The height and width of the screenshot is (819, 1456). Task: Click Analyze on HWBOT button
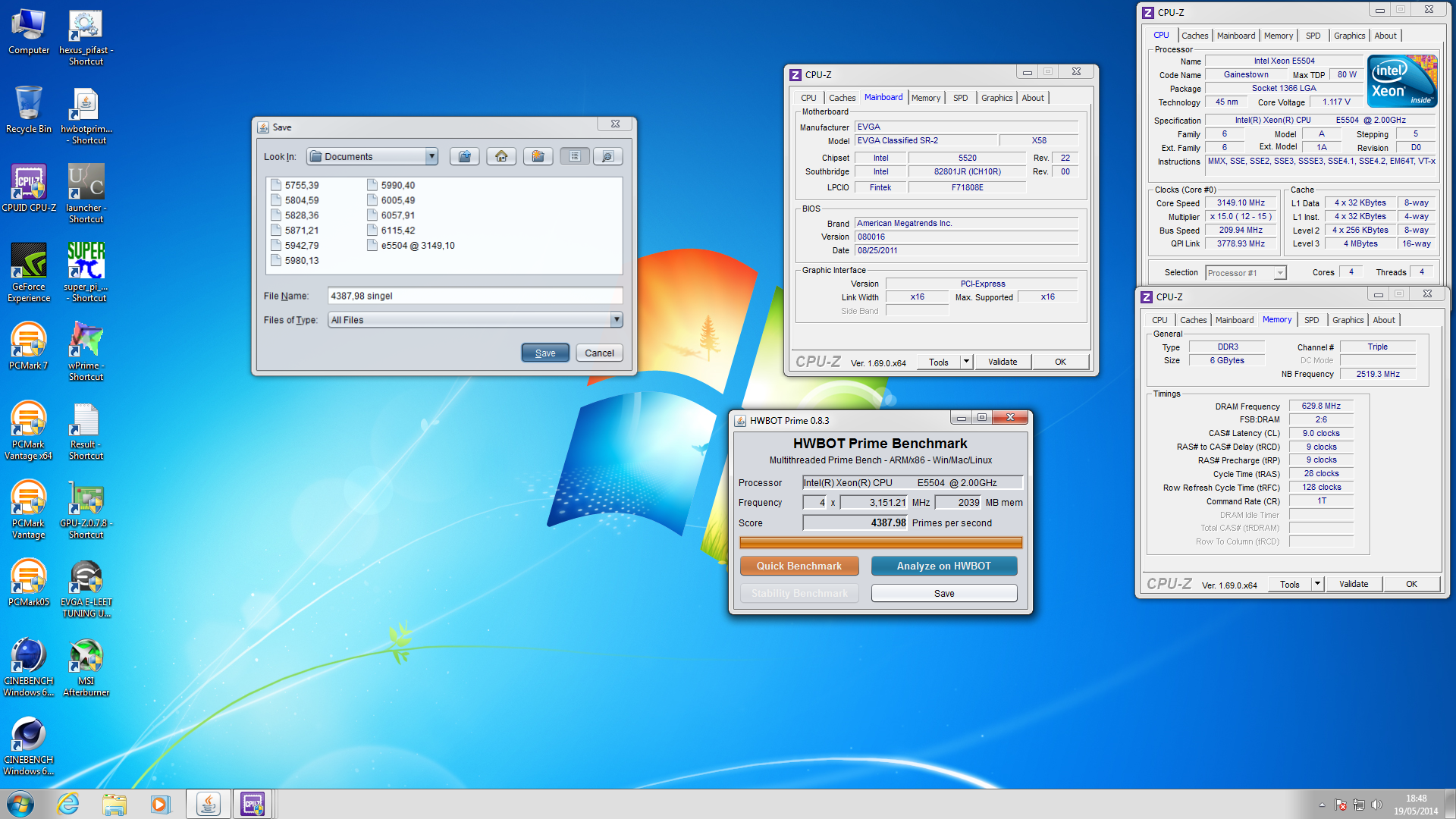944,566
